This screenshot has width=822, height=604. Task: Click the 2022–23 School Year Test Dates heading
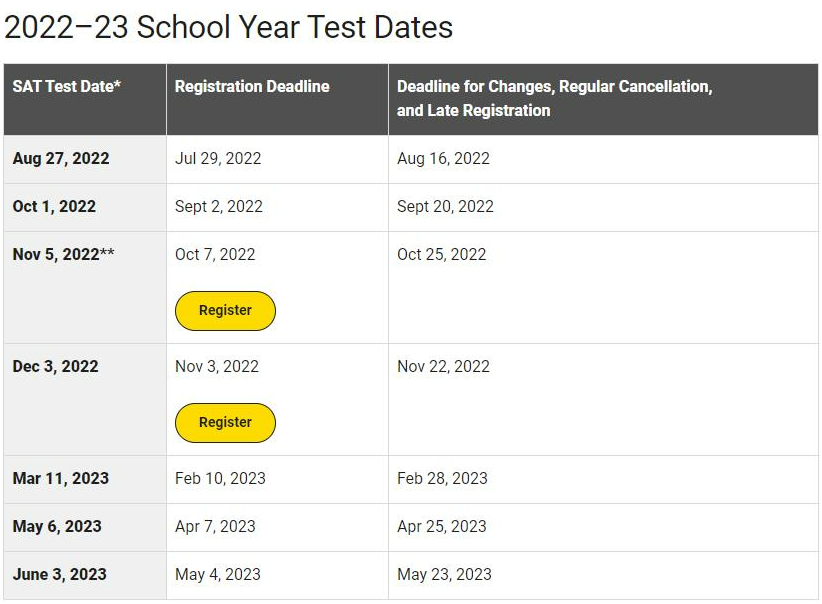coord(229,27)
